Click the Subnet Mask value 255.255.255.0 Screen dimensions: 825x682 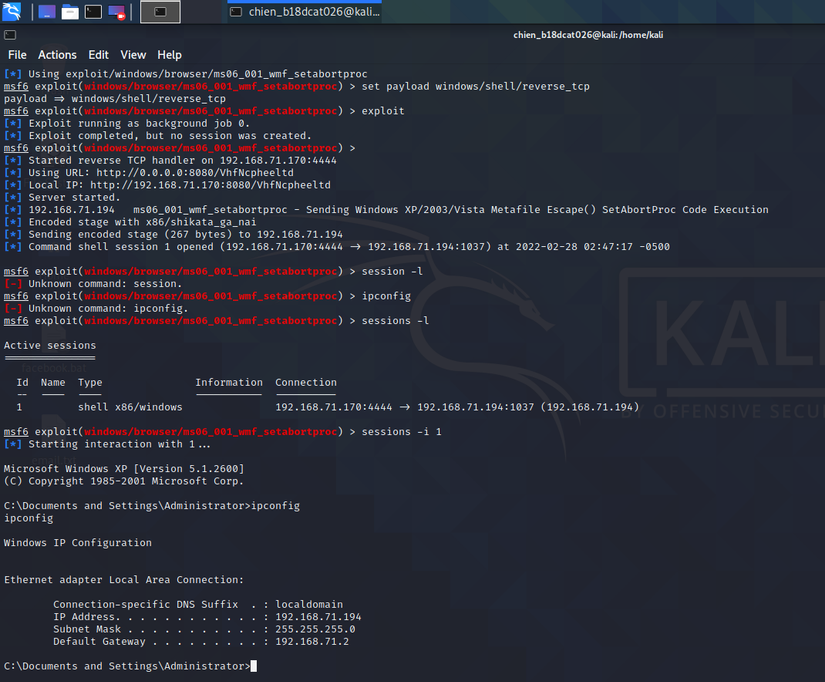(315, 629)
